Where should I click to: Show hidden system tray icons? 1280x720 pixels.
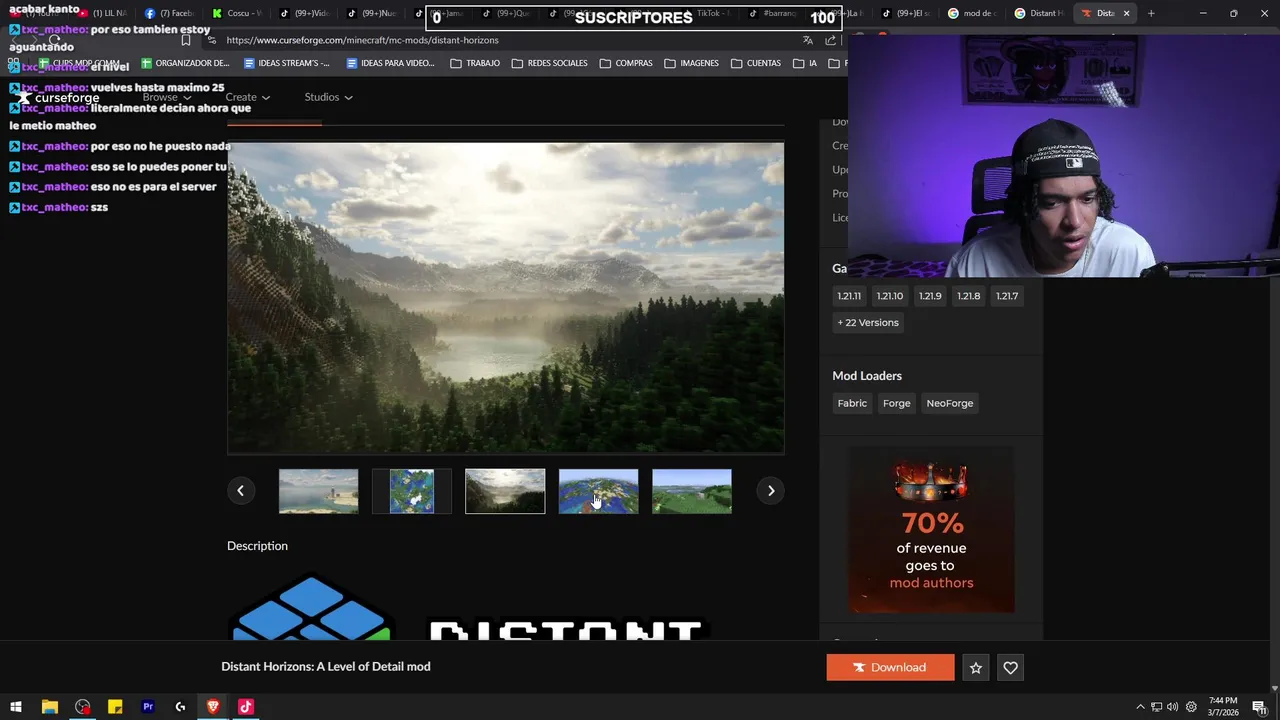tap(1140, 707)
